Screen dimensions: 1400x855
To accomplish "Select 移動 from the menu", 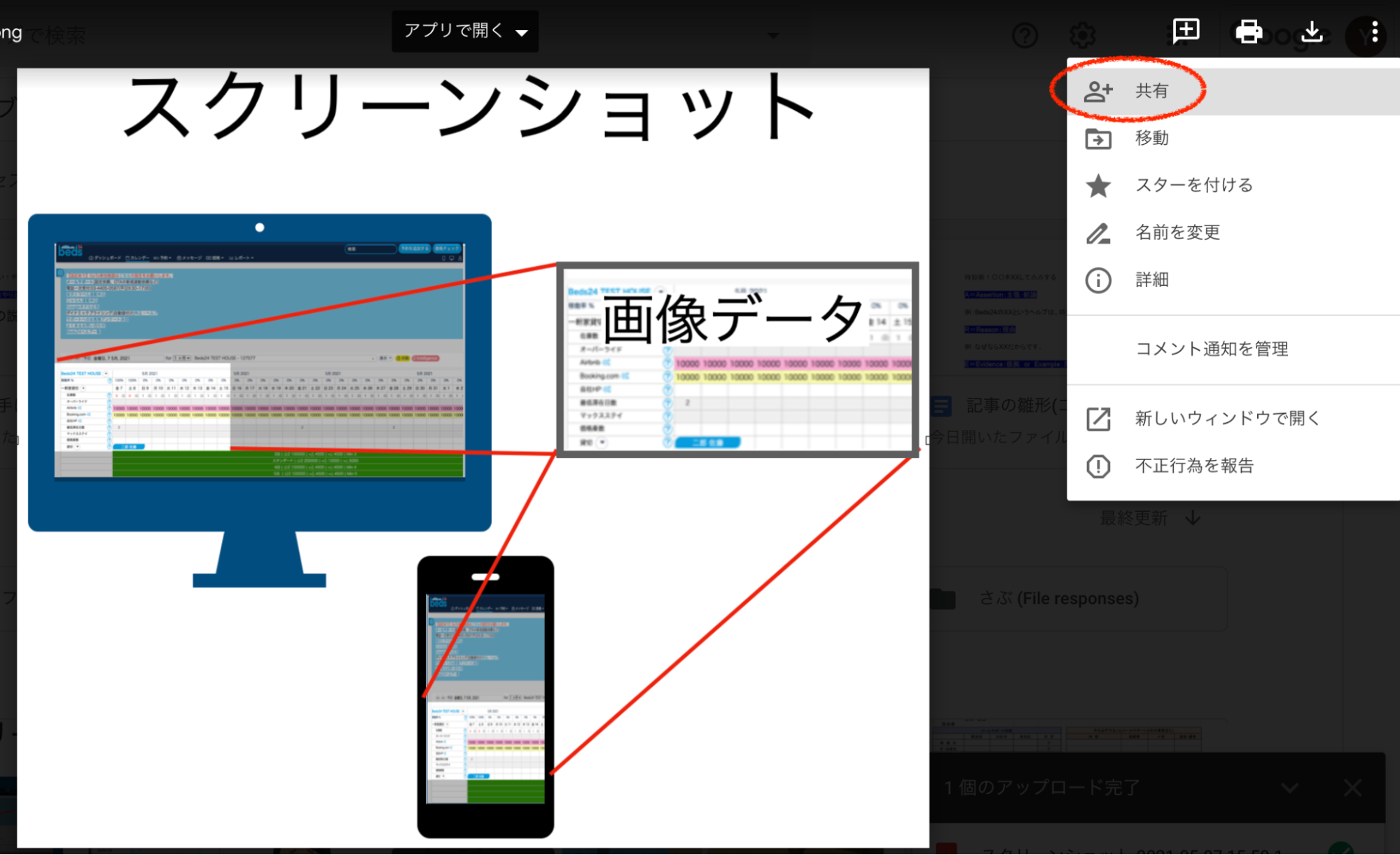I will (x=1151, y=139).
